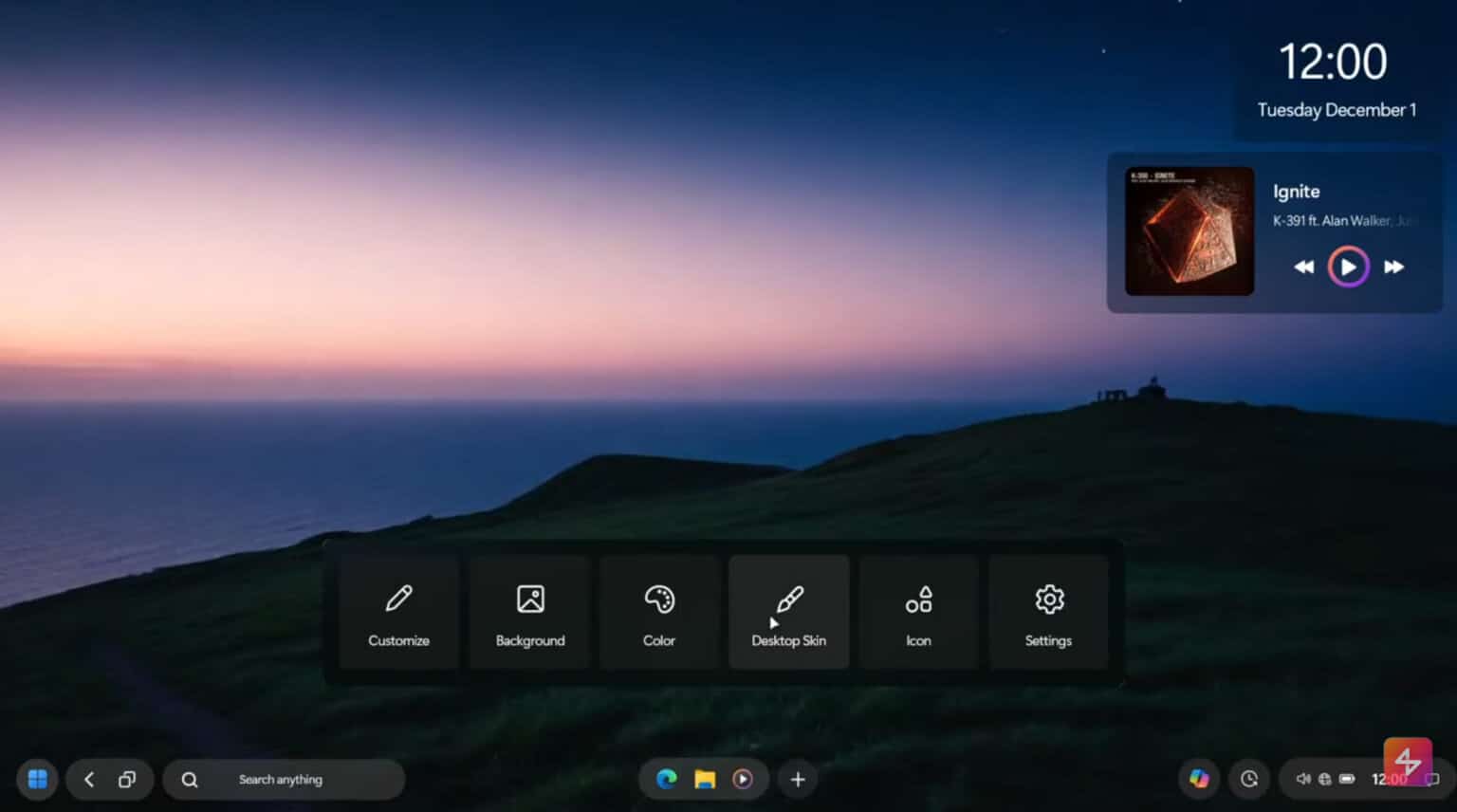The image size is (1457, 812).
Task: Select the Customize pencil icon
Action: pos(398,600)
